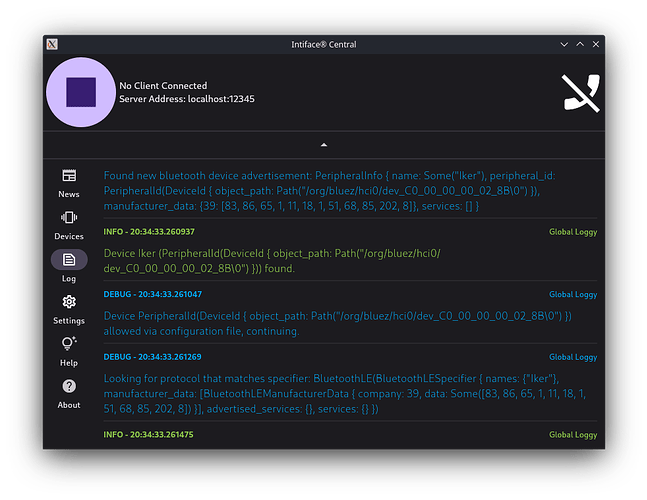
Task: Open the Settings gear icon
Action: pos(69,302)
